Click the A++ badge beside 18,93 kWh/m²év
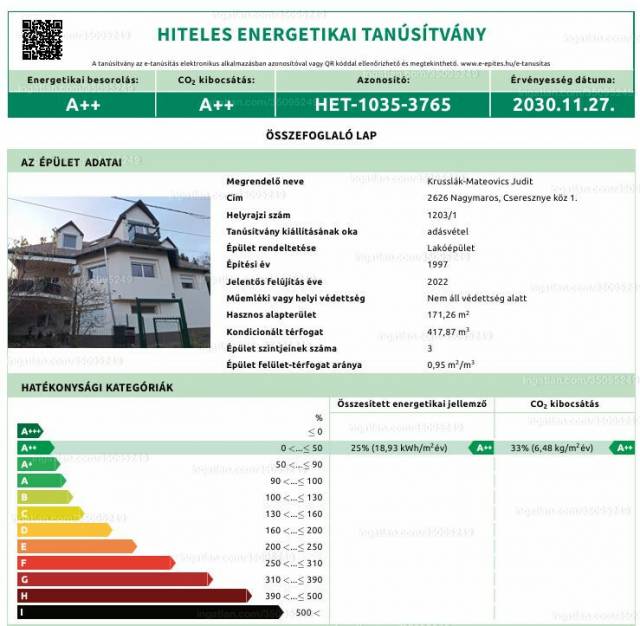 click(483, 448)
